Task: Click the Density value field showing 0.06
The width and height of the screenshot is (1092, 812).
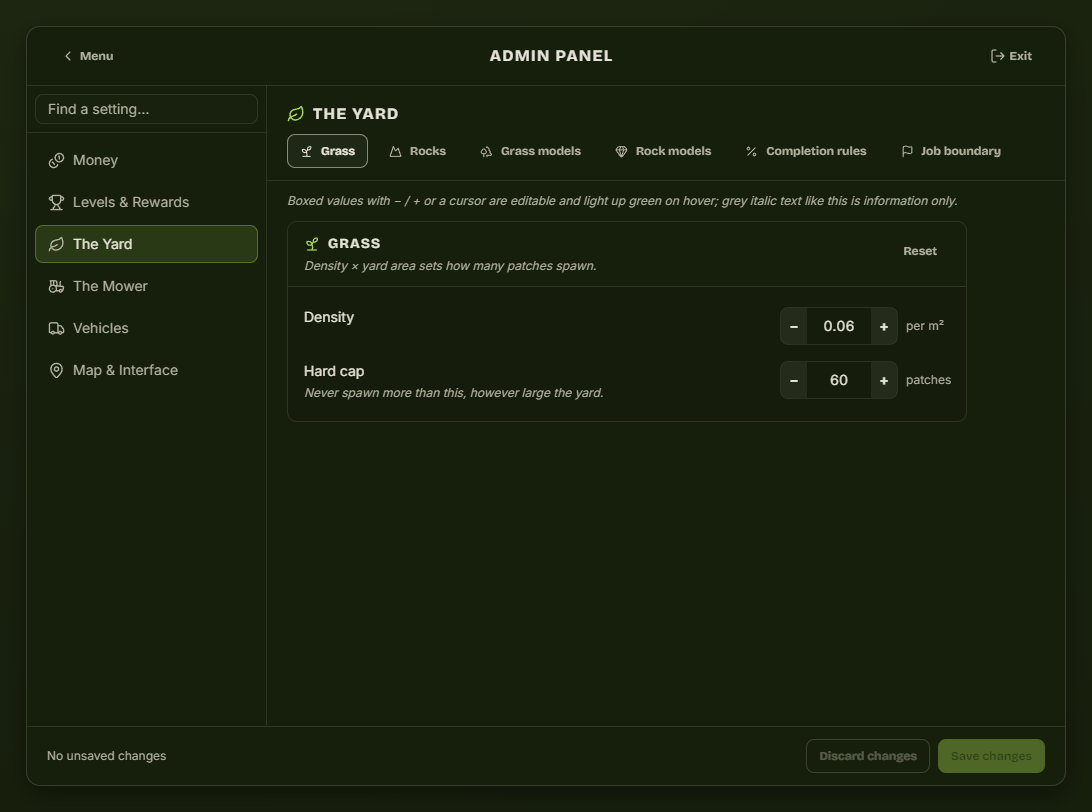Action: tap(838, 327)
